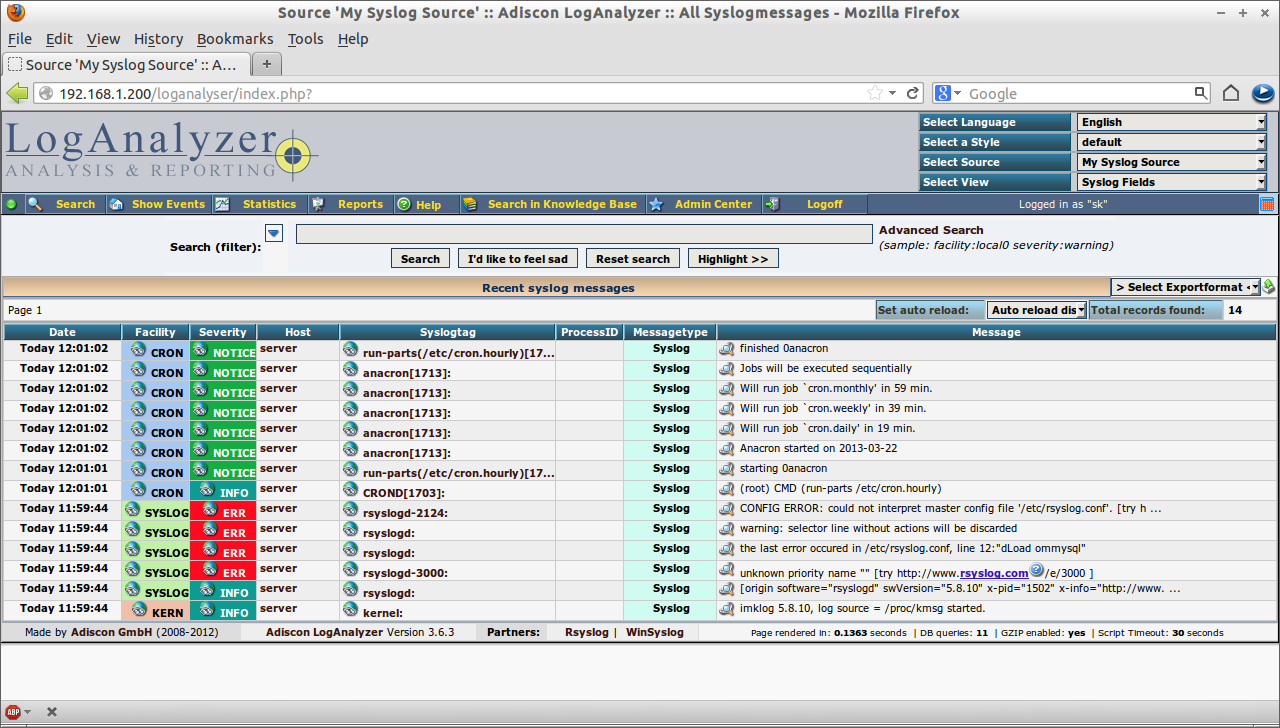This screenshot has width=1280, height=728.
Task: Click the Rsyslog partner link in the footer
Action: point(586,632)
